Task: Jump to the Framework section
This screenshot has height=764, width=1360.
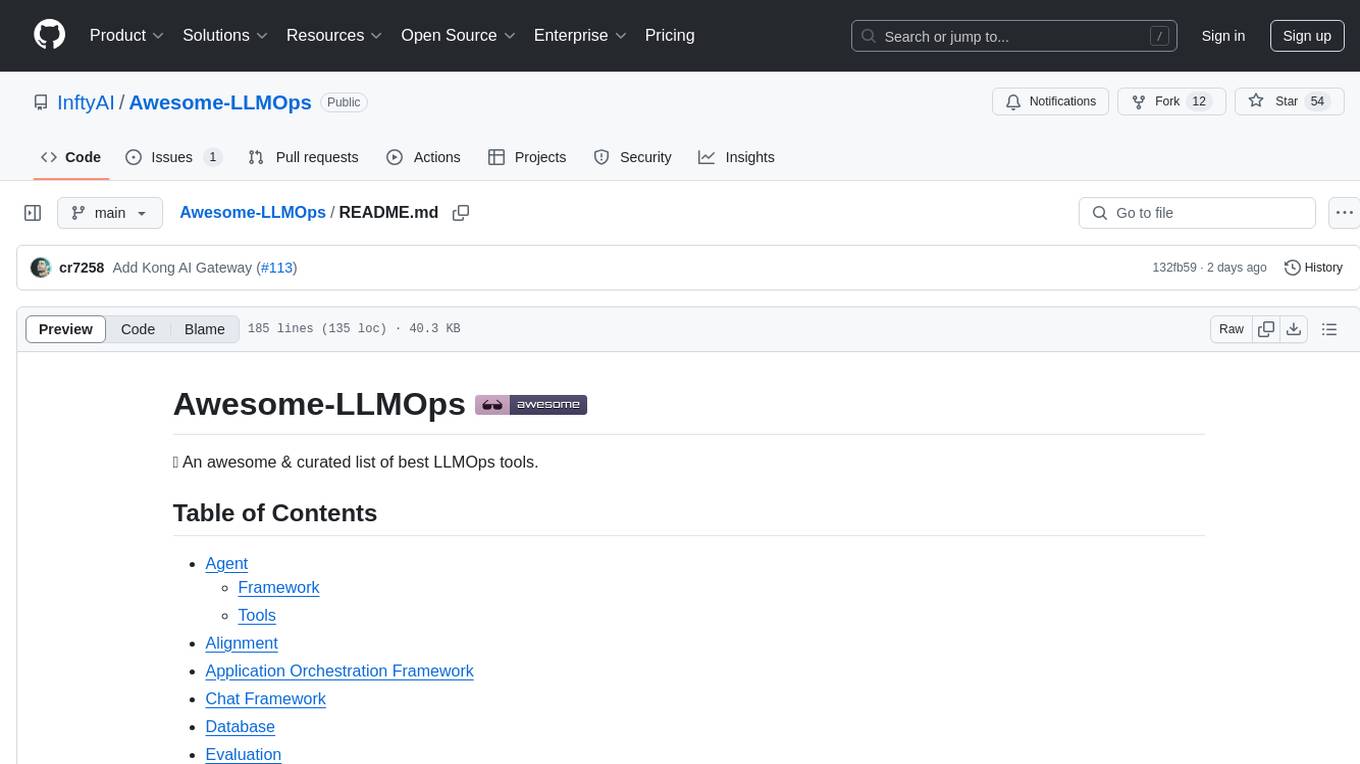Action: point(278,587)
